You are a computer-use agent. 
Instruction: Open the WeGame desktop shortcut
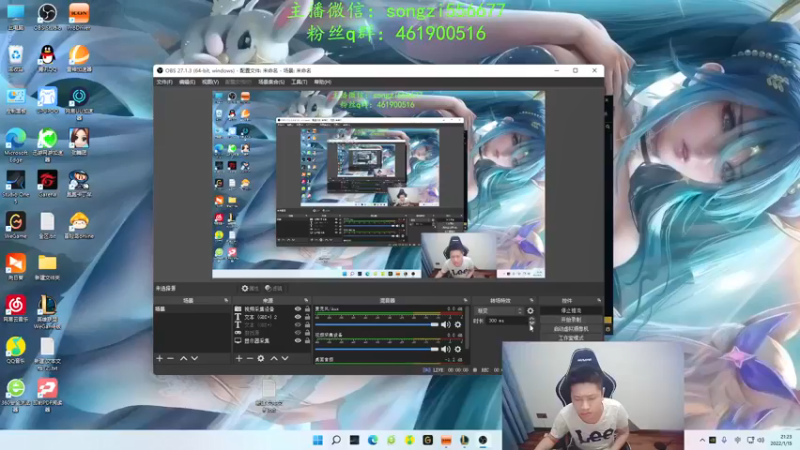point(16,226)
